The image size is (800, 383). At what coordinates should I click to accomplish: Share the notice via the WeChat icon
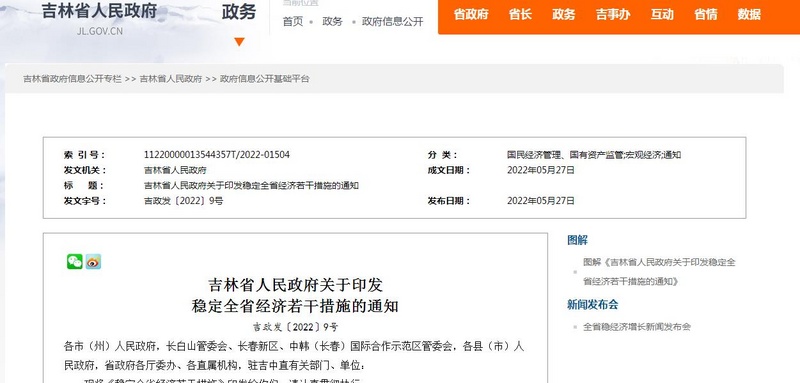pos(74,262)
